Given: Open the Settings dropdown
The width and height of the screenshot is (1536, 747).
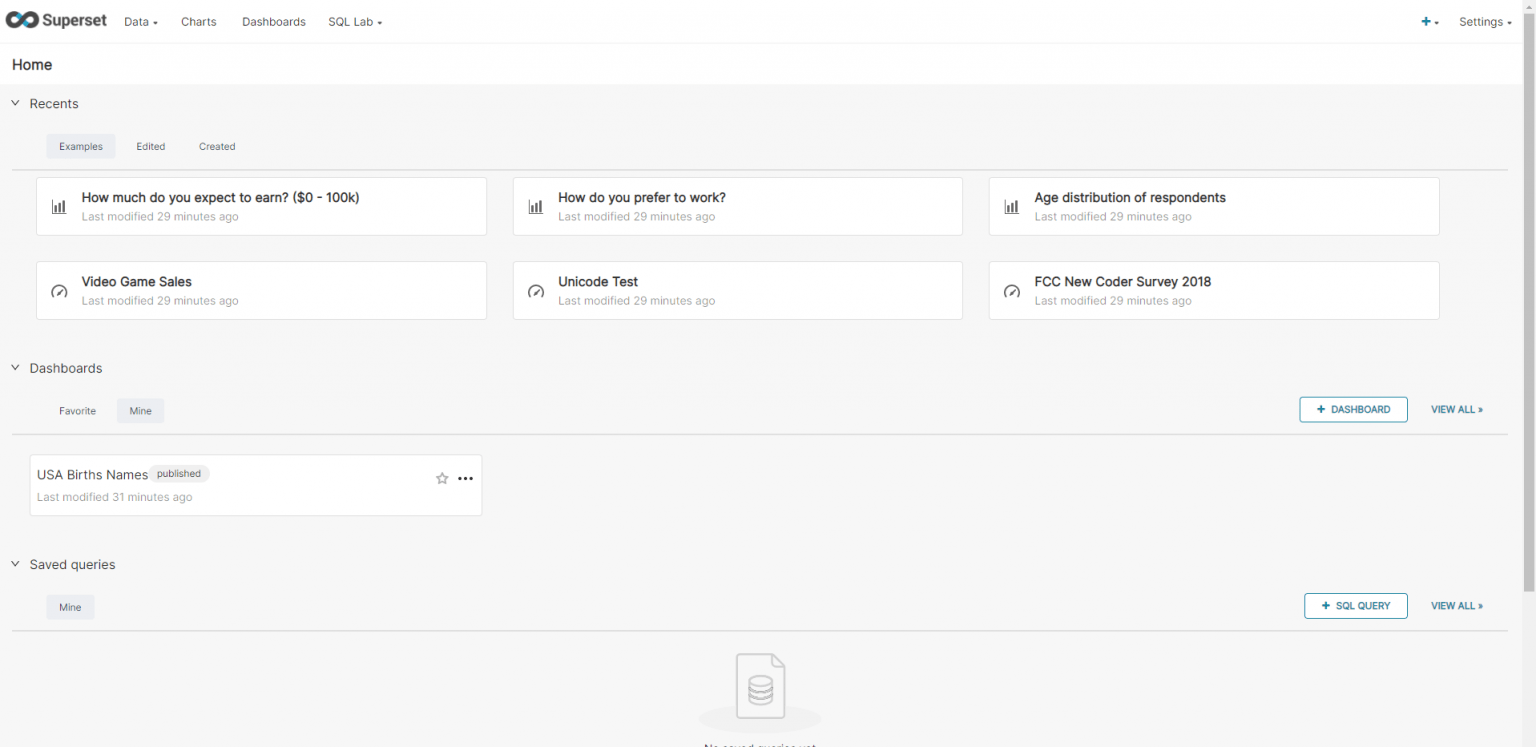Looking at the screenshot, I should [x=1484, y=22].
